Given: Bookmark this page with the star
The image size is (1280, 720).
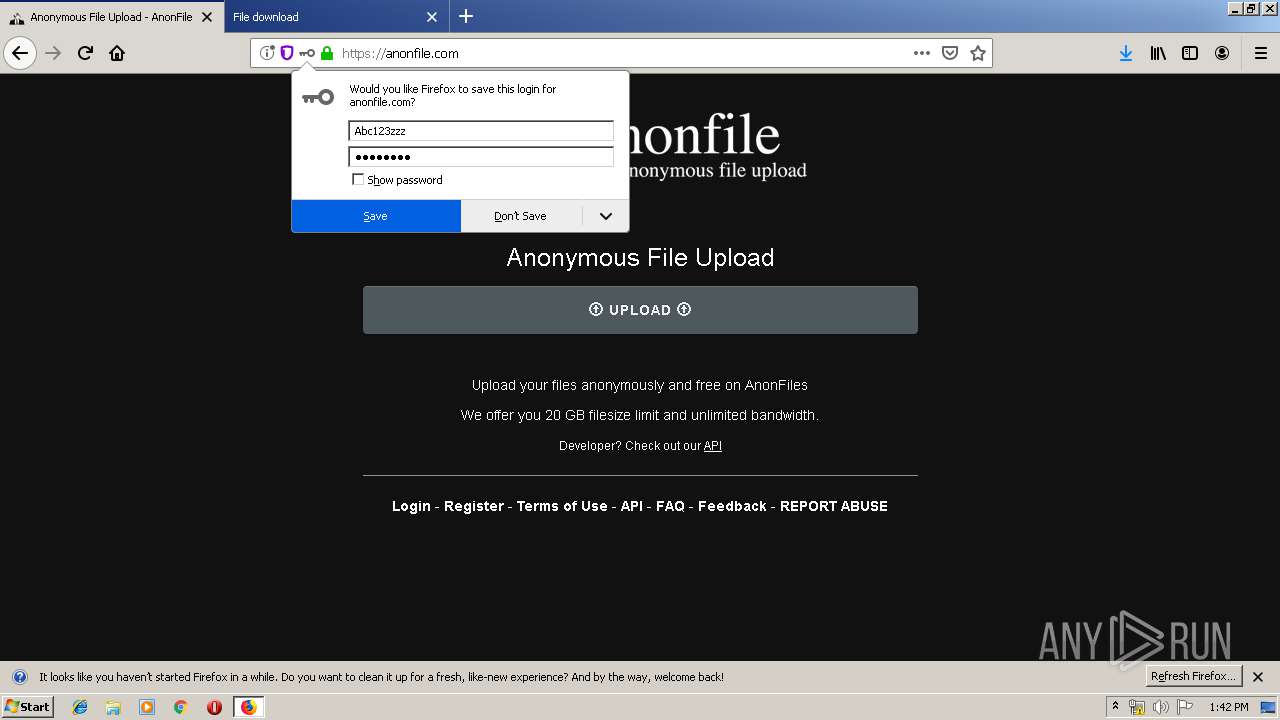Looking at the screenshot, I should (x=978, y=53).
